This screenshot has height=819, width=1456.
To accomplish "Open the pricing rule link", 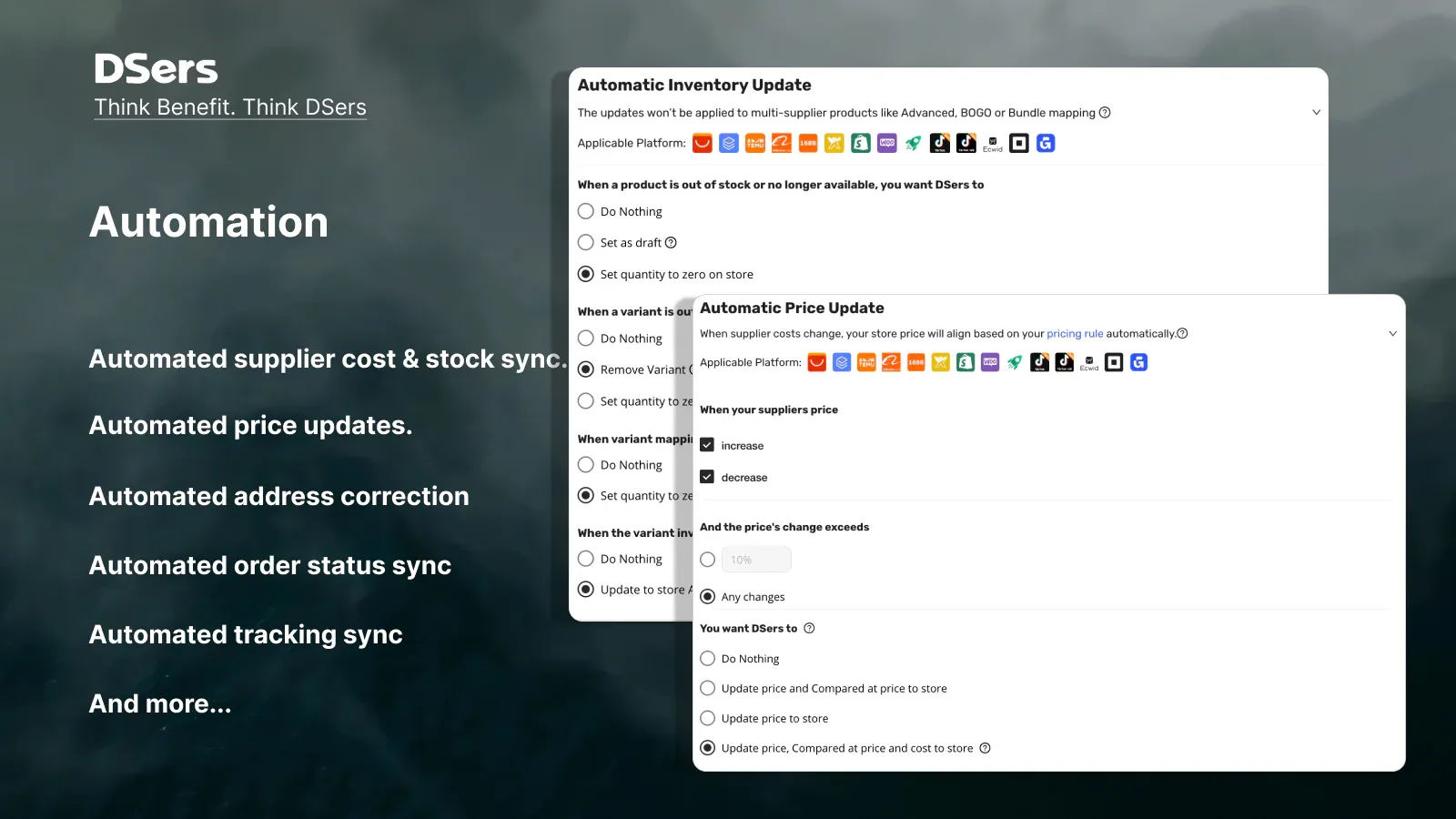I will tap(1075, 334).
